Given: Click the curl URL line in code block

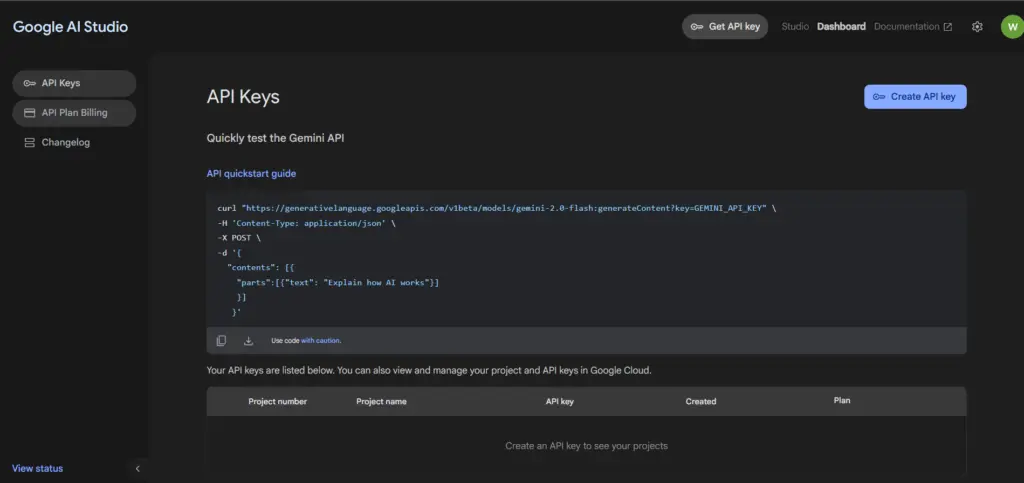Looking at the screenshot, I should (x=496, y=208).
